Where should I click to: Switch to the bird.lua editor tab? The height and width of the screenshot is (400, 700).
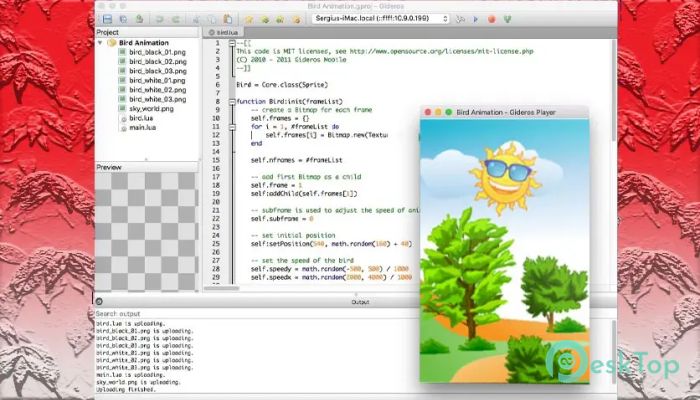pyautogui.click(x=223, y=32)
